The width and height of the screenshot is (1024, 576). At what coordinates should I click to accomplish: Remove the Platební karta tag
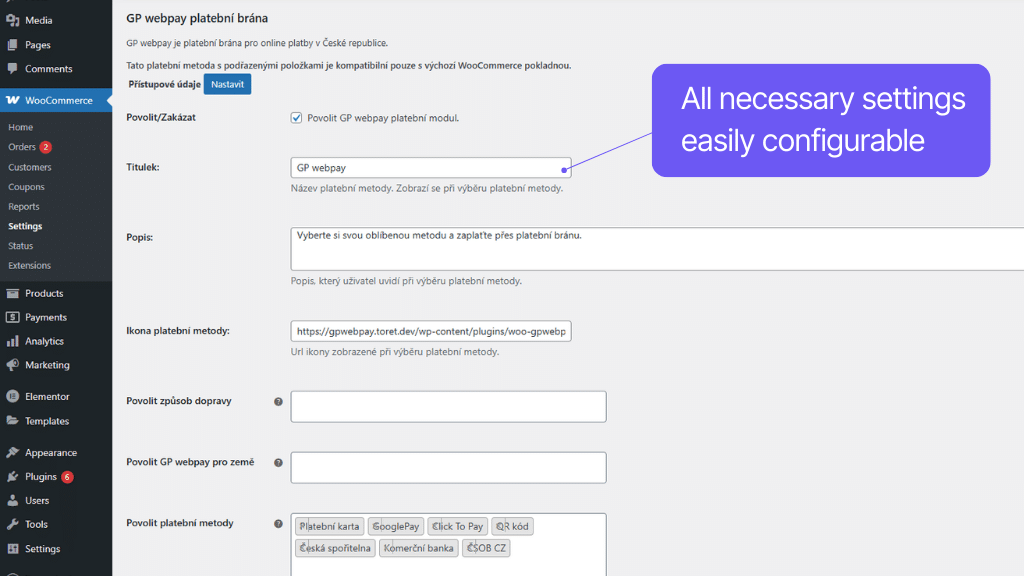(x=302, y=526)
